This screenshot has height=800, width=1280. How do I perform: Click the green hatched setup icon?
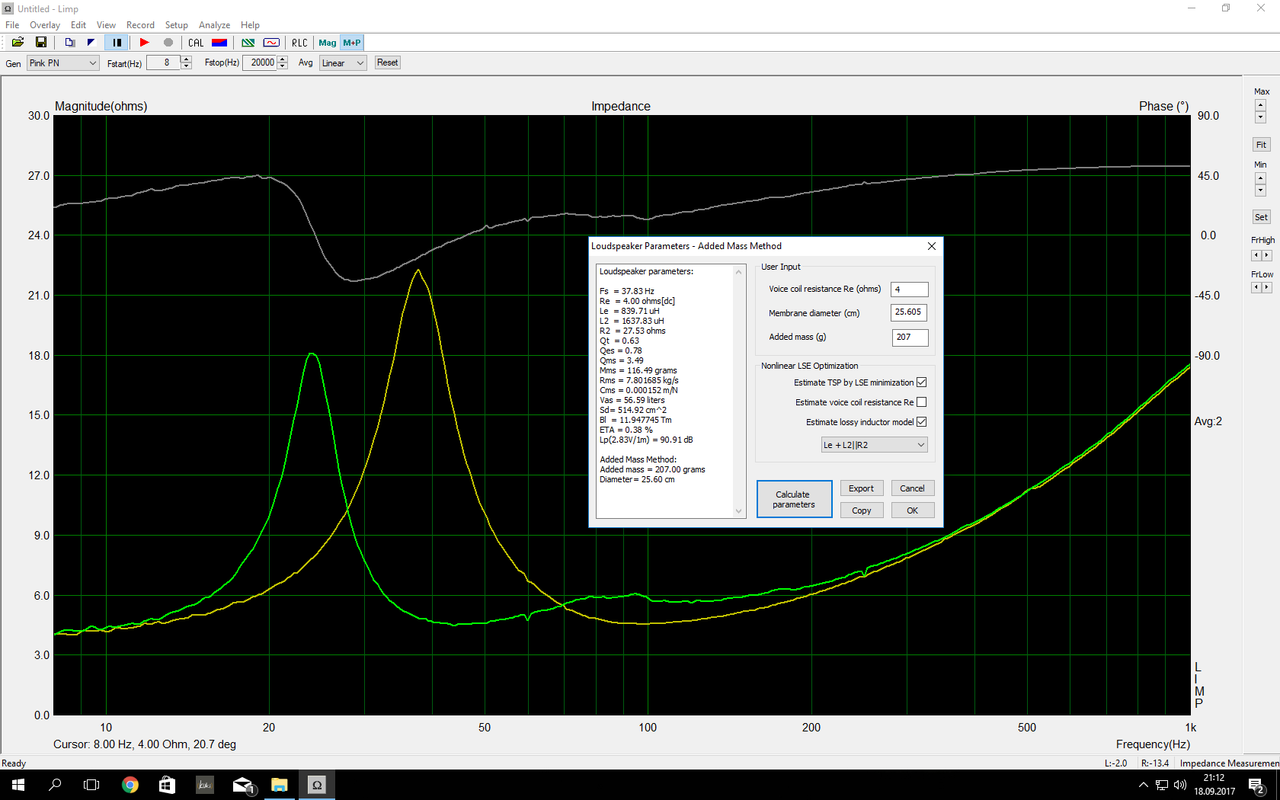[x=248, y=42]
